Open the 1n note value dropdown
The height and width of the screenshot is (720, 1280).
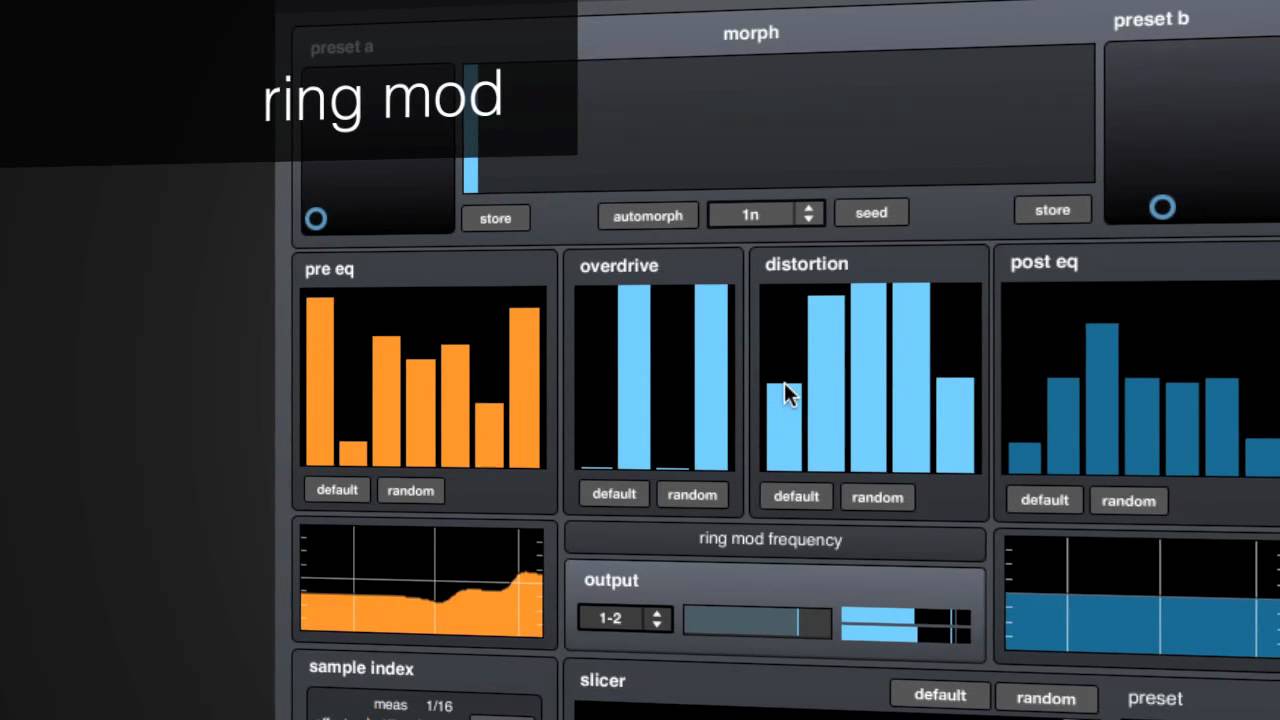[x=765, y=214]
